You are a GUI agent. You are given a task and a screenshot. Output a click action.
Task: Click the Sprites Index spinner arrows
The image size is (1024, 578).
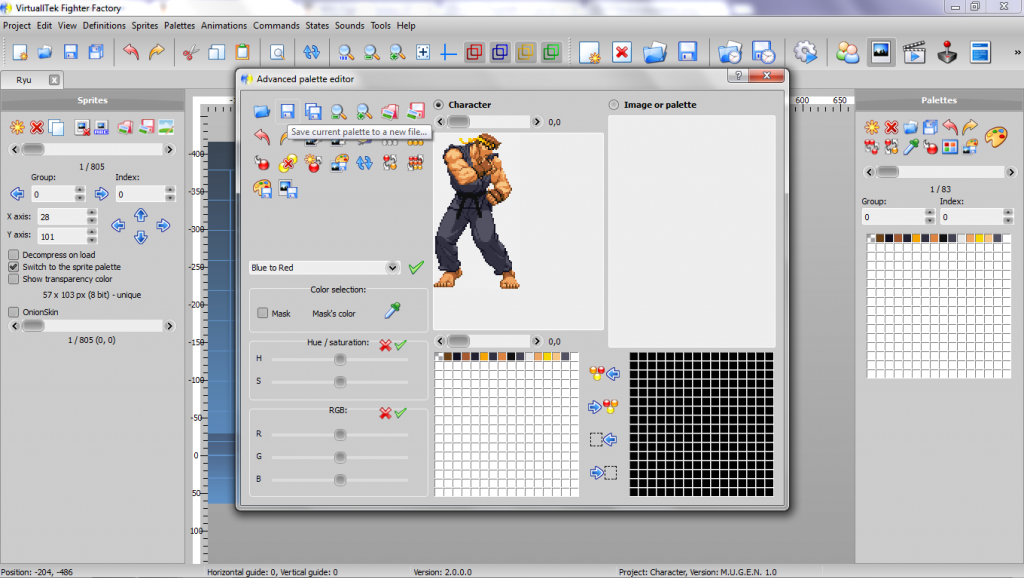[170, 194]
